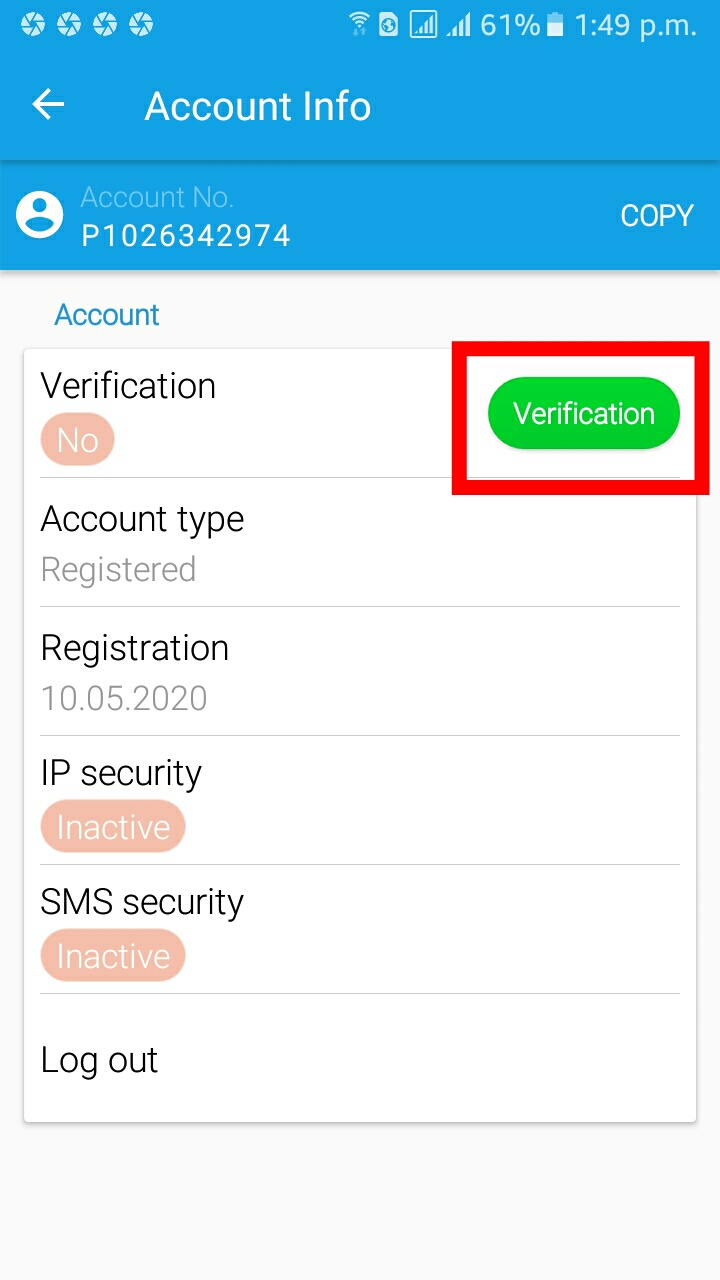Tap the signal strength bars icon

(x=459, y=25)
